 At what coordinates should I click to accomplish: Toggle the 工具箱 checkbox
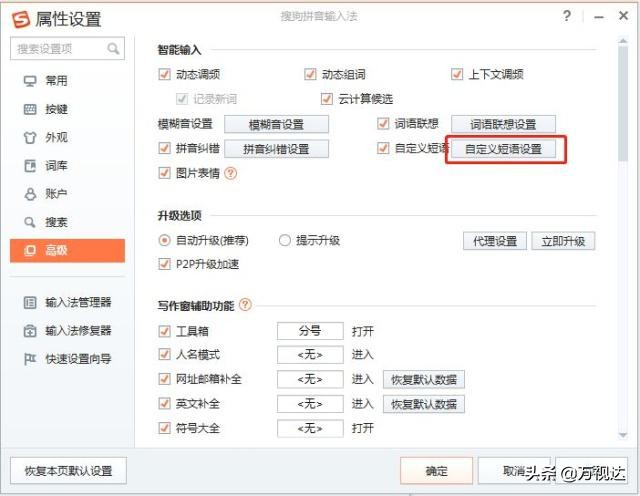(x=164, y=331)
